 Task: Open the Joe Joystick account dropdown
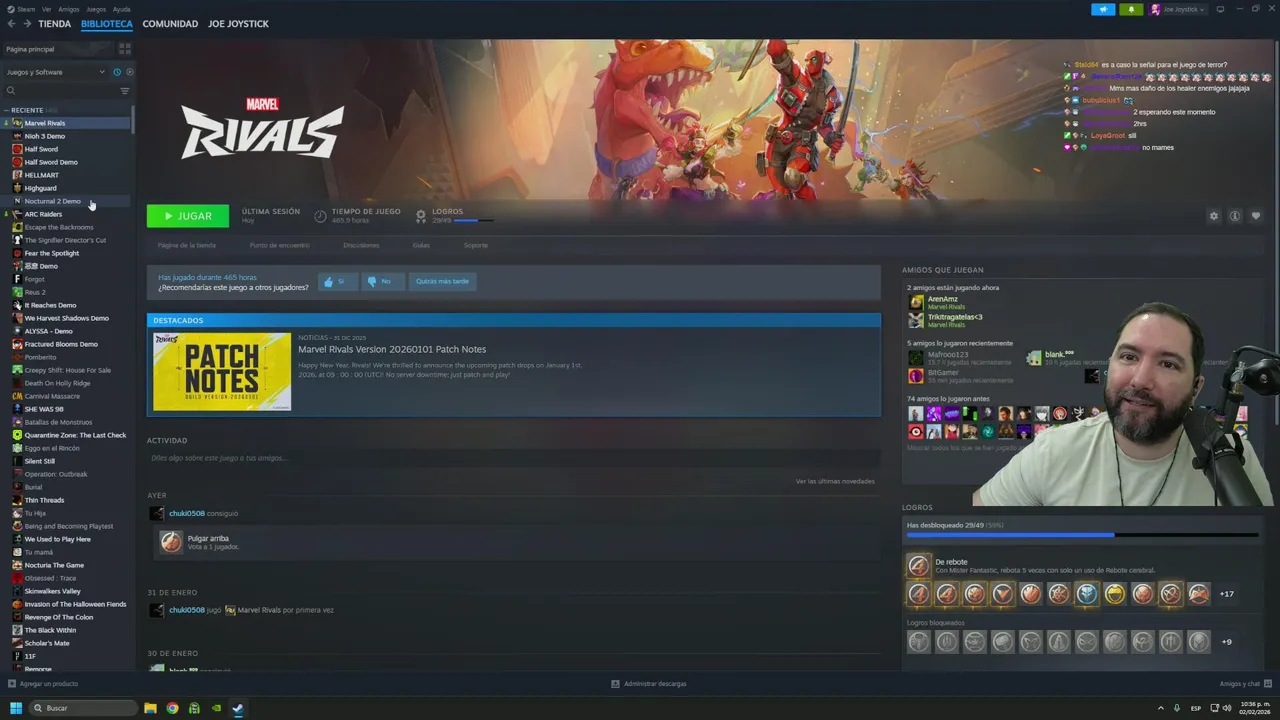pyautogui.click(x=1177, y=9)
